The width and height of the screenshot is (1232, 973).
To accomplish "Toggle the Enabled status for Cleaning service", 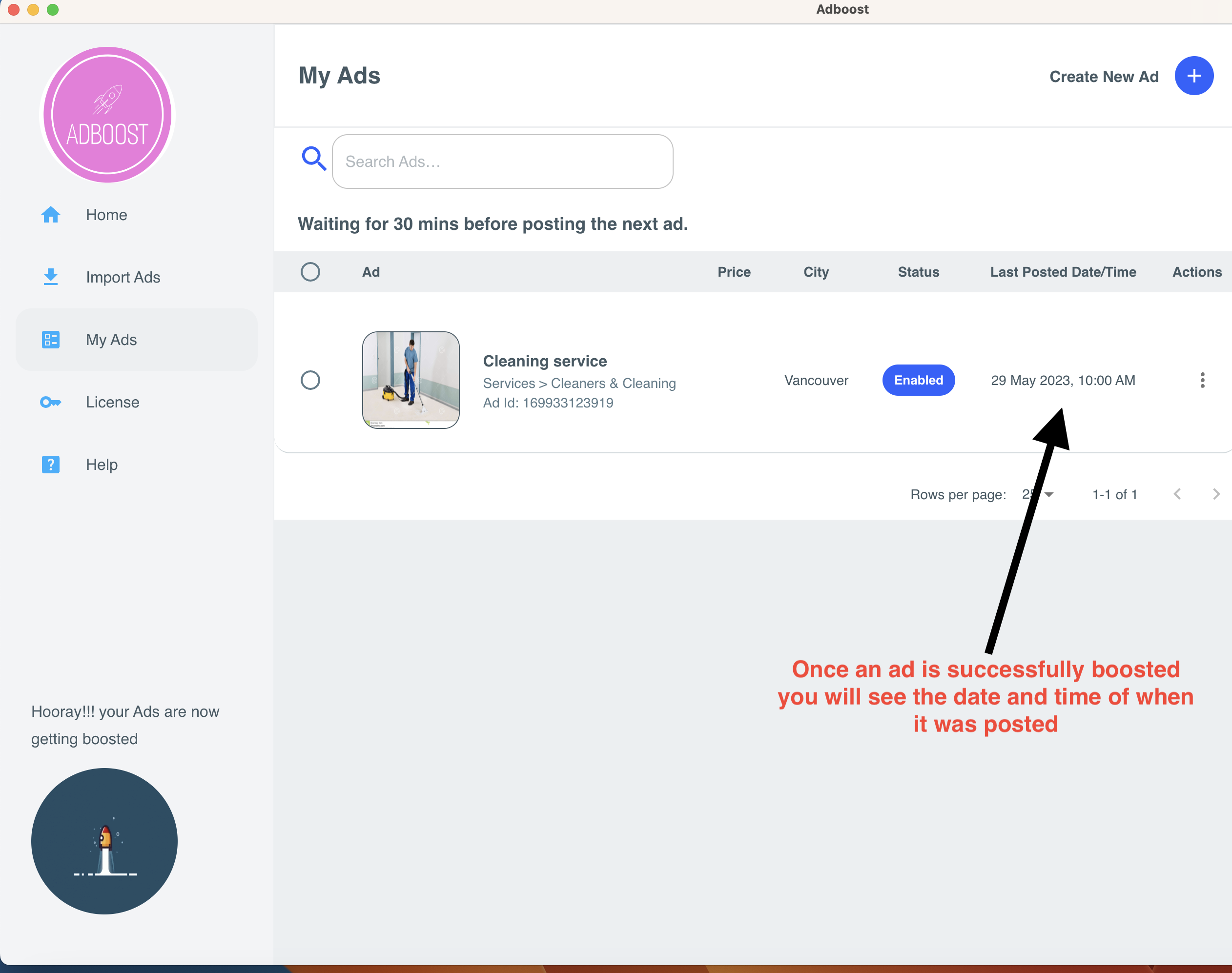I will [917, 380].
